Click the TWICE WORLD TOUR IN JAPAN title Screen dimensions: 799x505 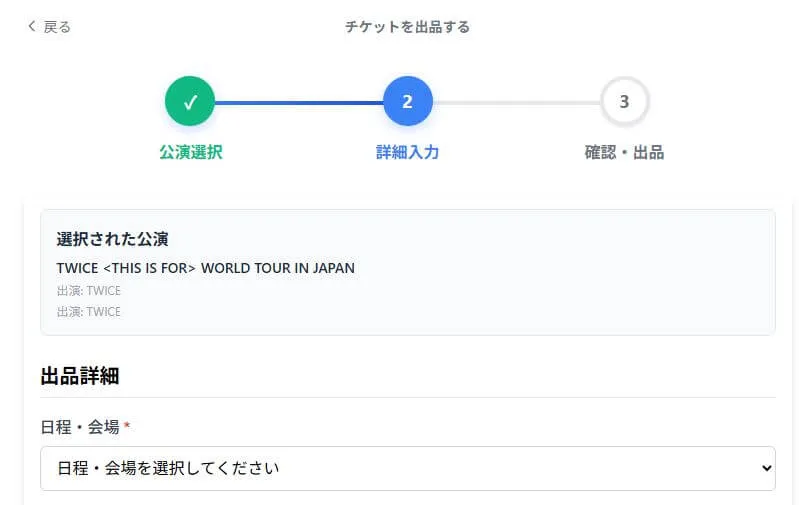click(x=205, y=268)
